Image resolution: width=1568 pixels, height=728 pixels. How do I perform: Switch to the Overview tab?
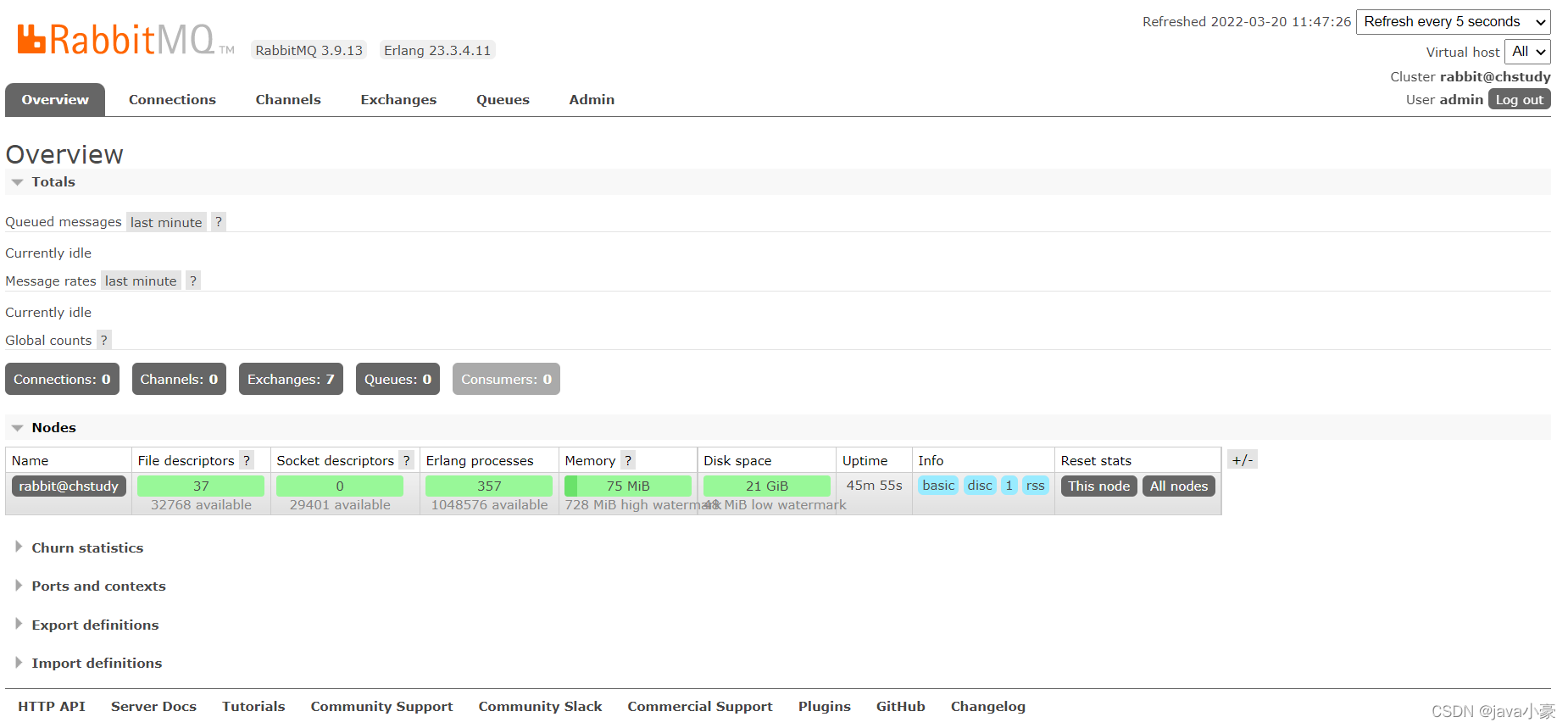click(55, 100)
